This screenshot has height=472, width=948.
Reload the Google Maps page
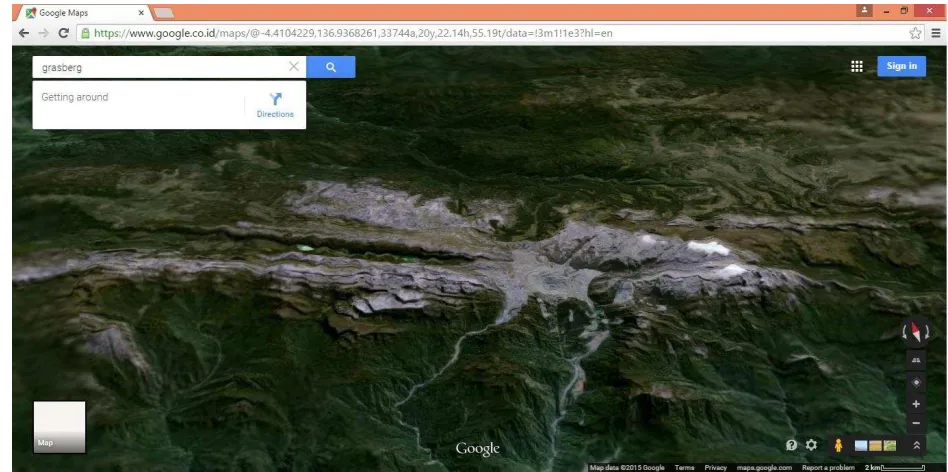click(x=63, y=33)
